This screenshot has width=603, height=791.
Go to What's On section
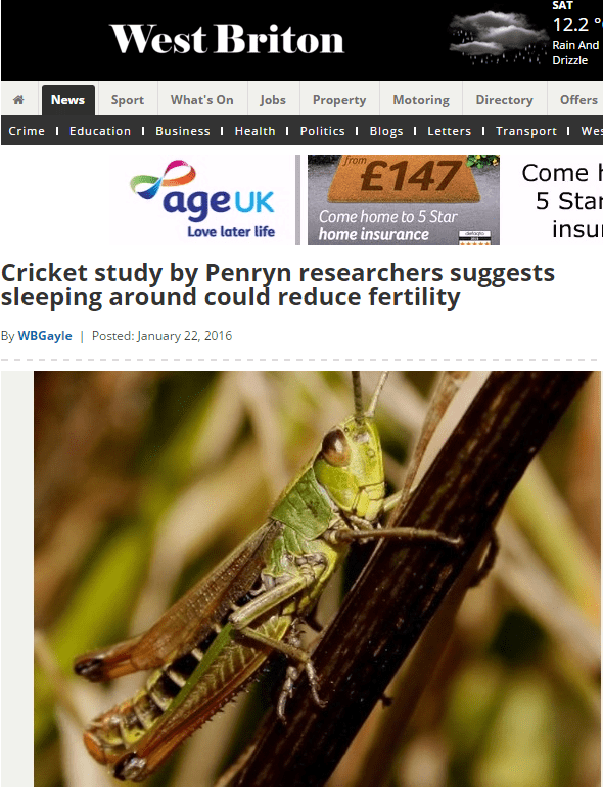pos(202,100)
